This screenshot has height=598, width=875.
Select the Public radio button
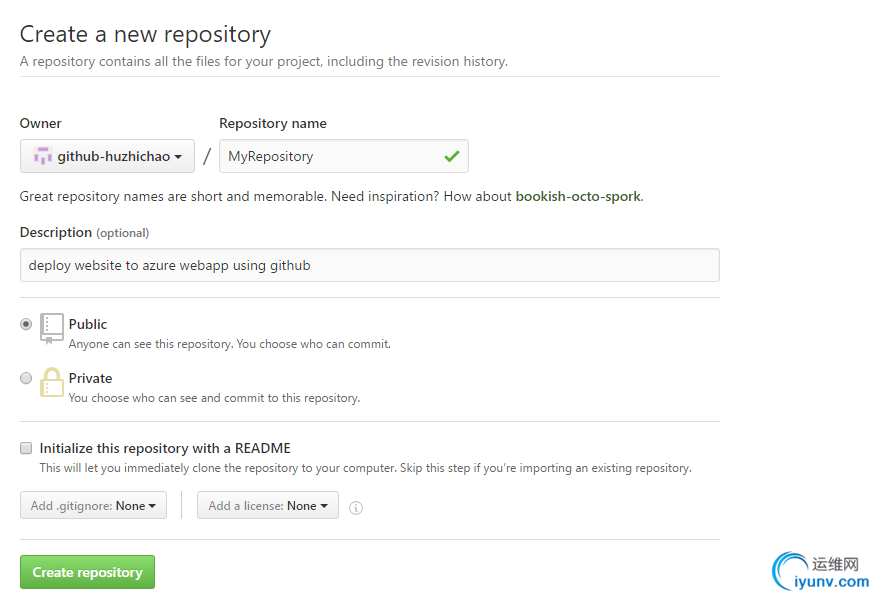coord(26,324)
